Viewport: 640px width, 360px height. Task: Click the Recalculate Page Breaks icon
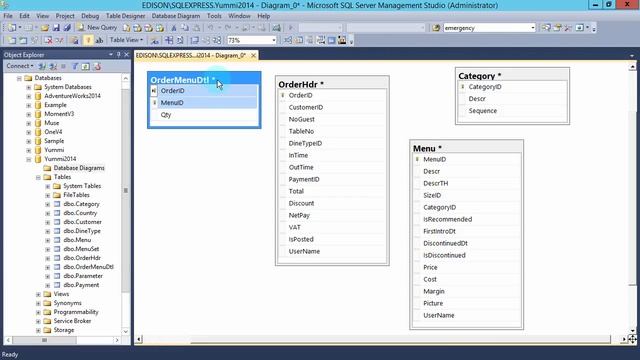[180, 40]
